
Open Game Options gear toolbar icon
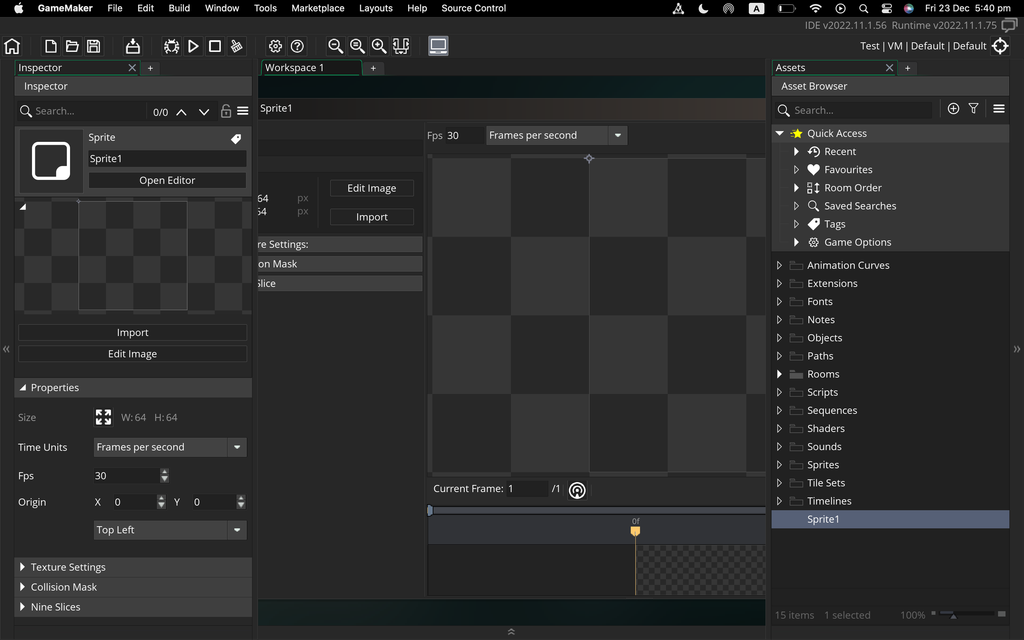click(x=276, y=46)
